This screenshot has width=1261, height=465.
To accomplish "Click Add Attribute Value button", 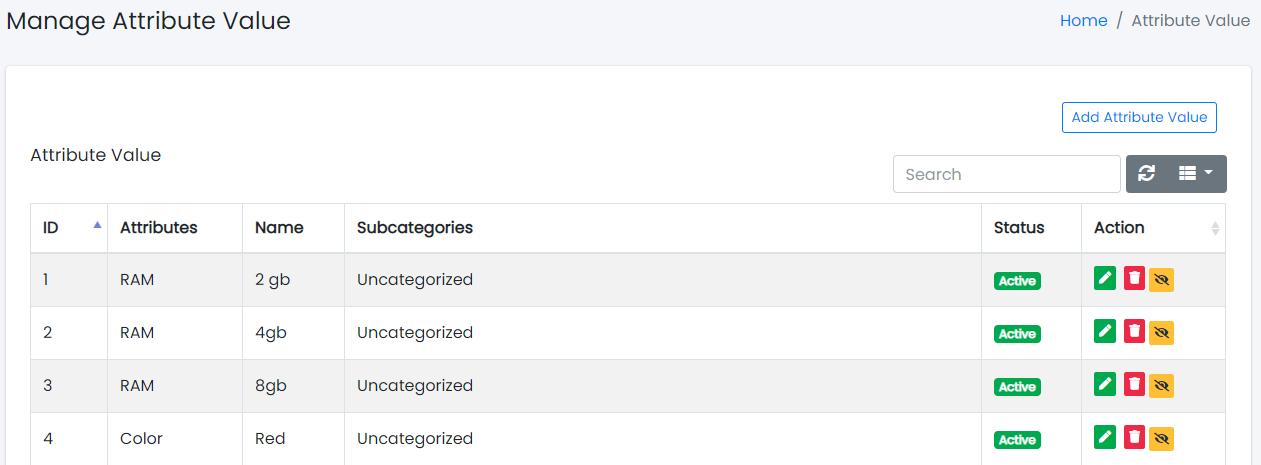I will [x=1139, y=117].
